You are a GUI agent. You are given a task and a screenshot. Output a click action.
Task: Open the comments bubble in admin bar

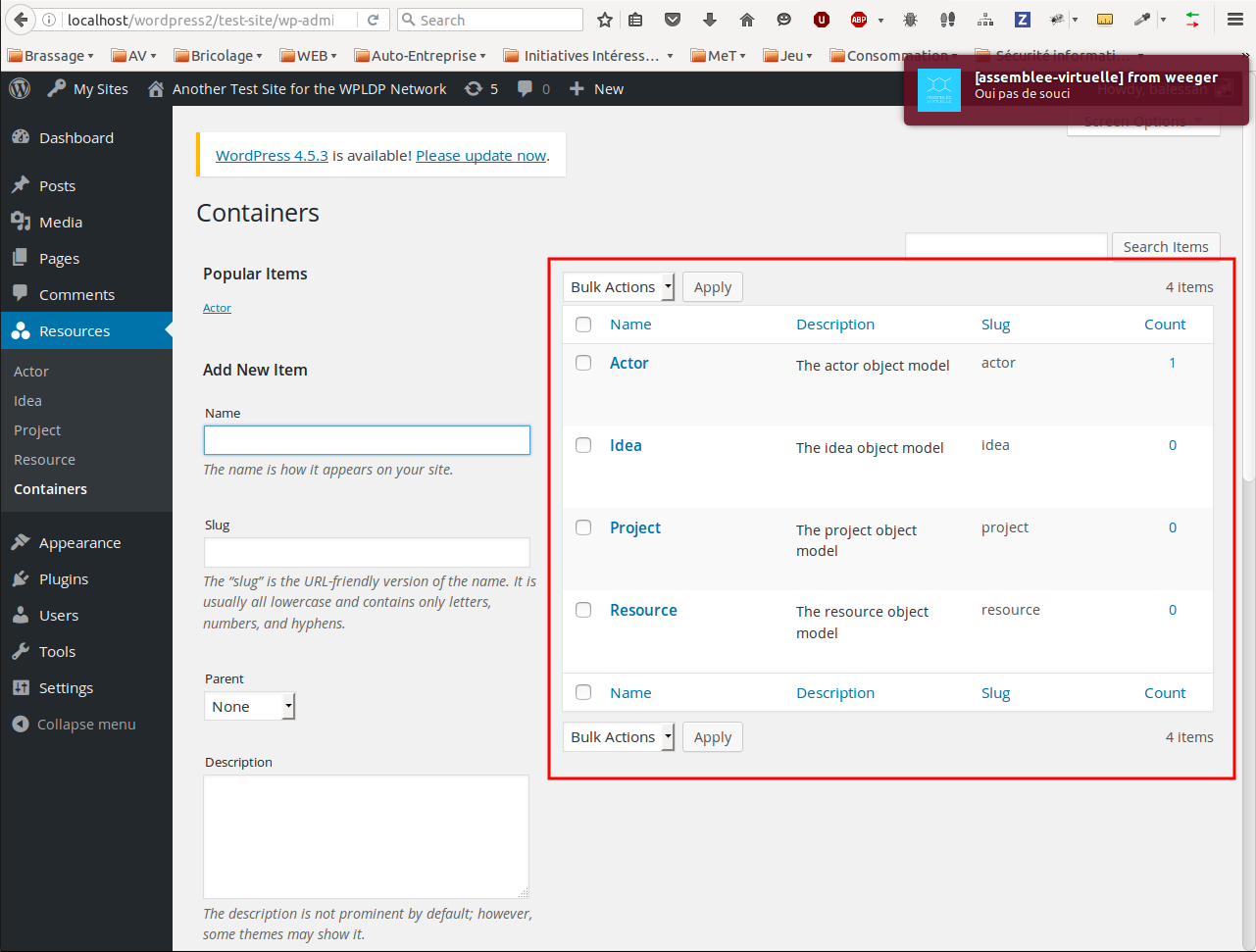pyautogui.click(x=533, y=88)
